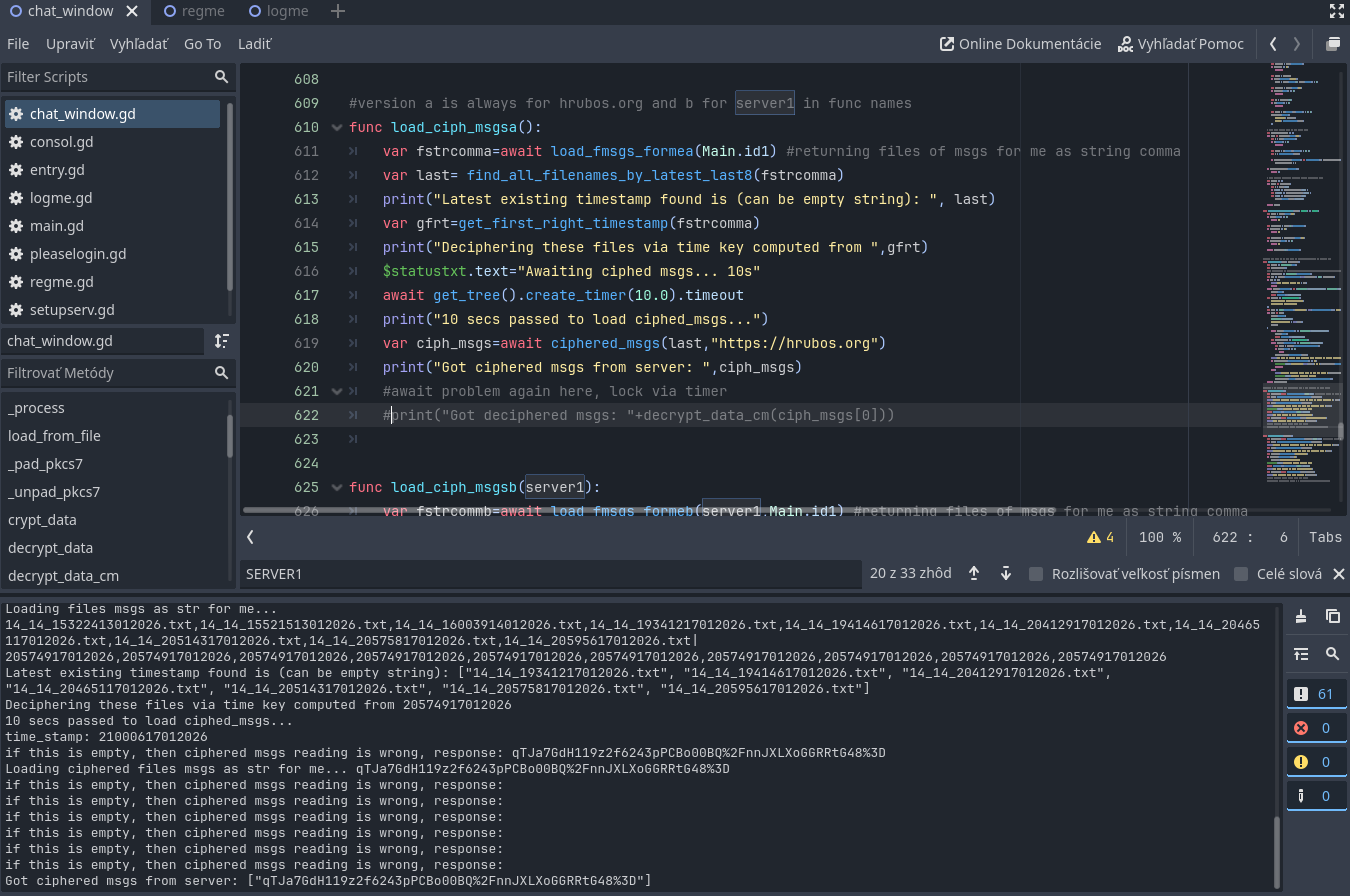Jump to next search match arrow
The height and width of the screenshot is (896, 1350).
[x=1006, y=573]
